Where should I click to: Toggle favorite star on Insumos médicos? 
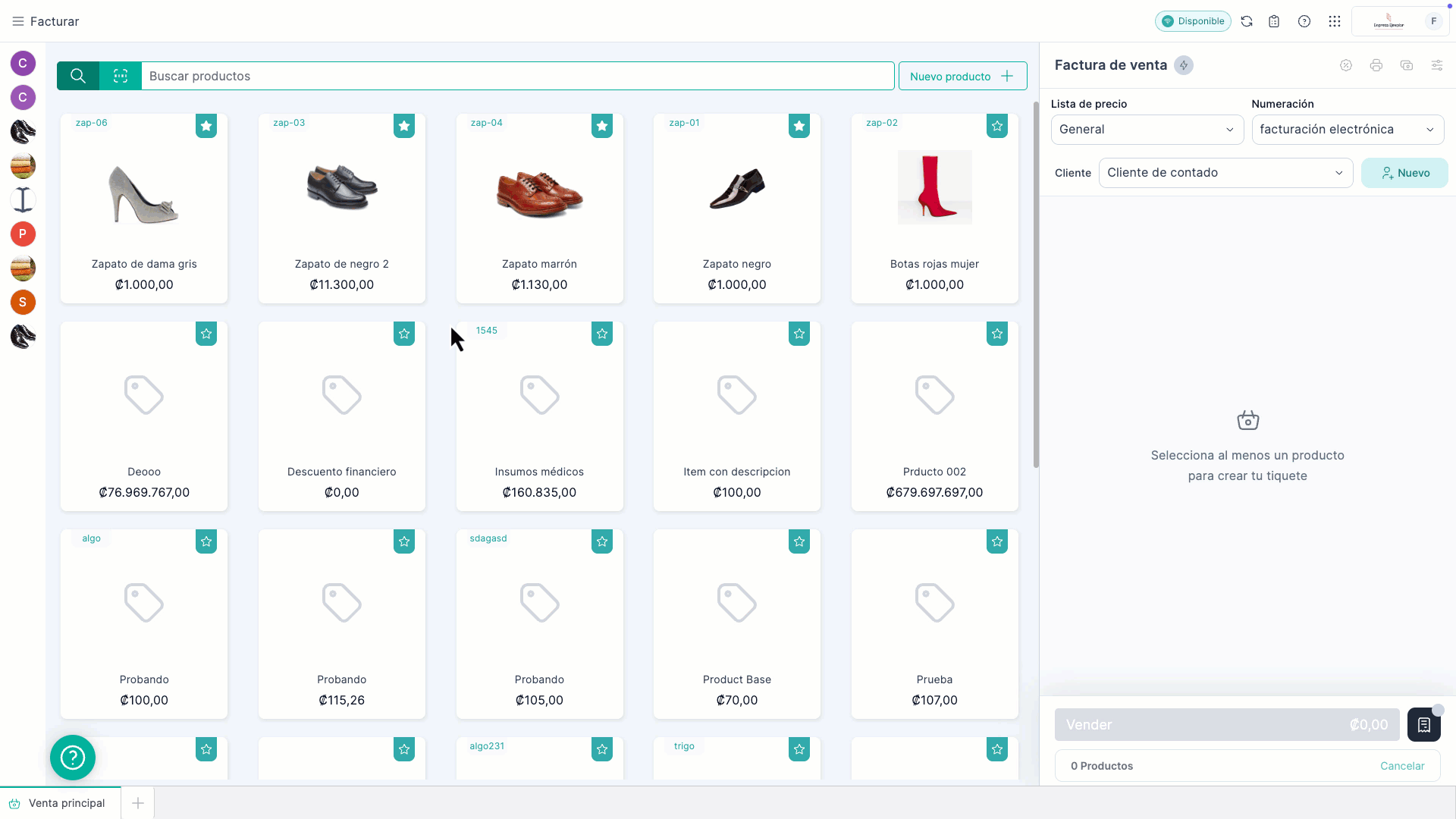click(602, 334)
